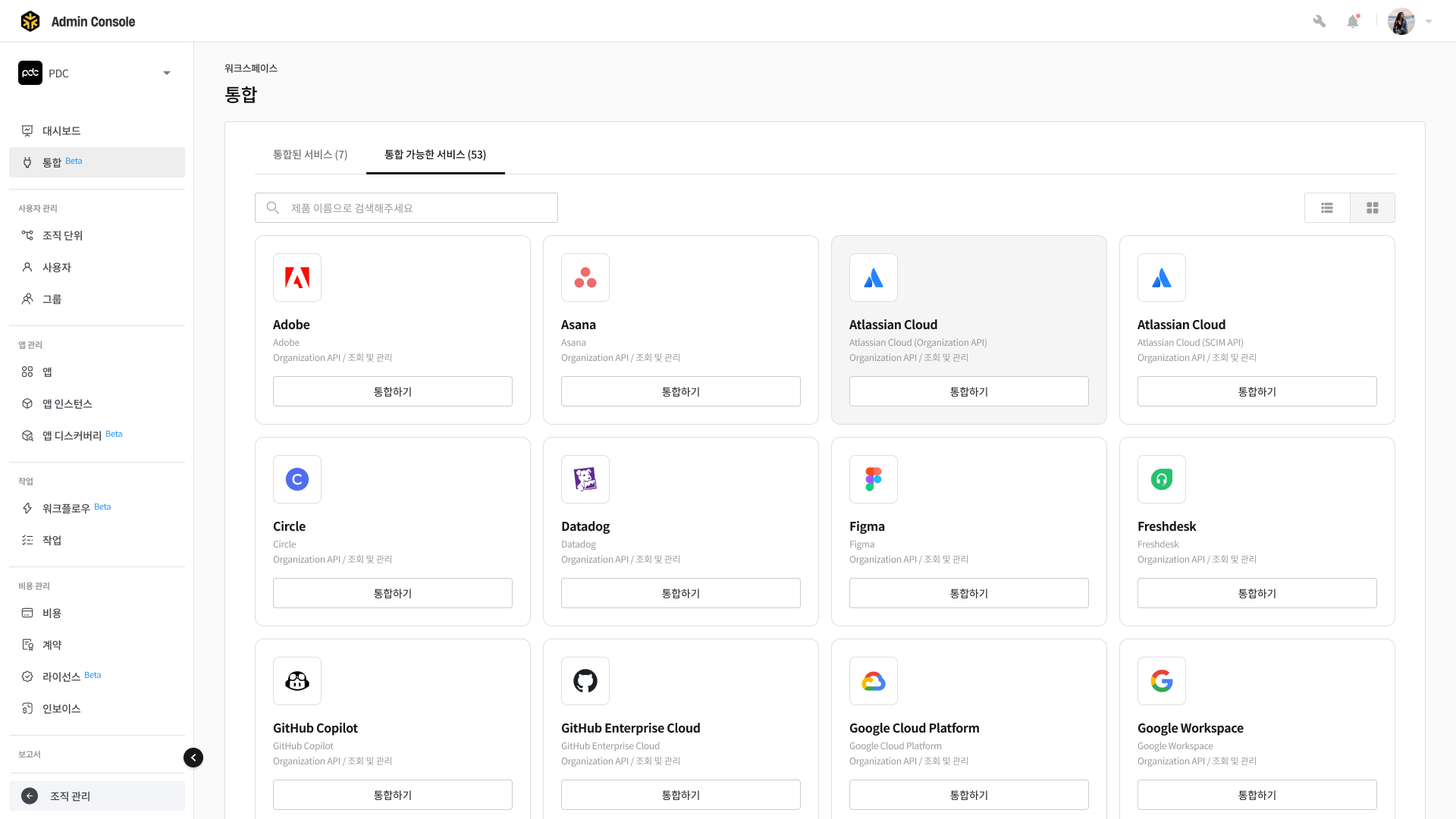This screenshot has width=1456, height=819.
Task: Open 앱 sidebar item
Action: 97,372
